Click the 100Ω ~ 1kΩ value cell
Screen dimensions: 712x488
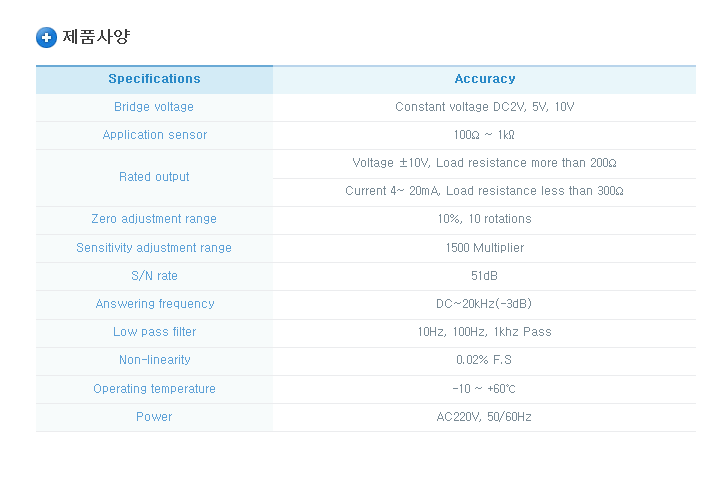[x=485, y=135]
